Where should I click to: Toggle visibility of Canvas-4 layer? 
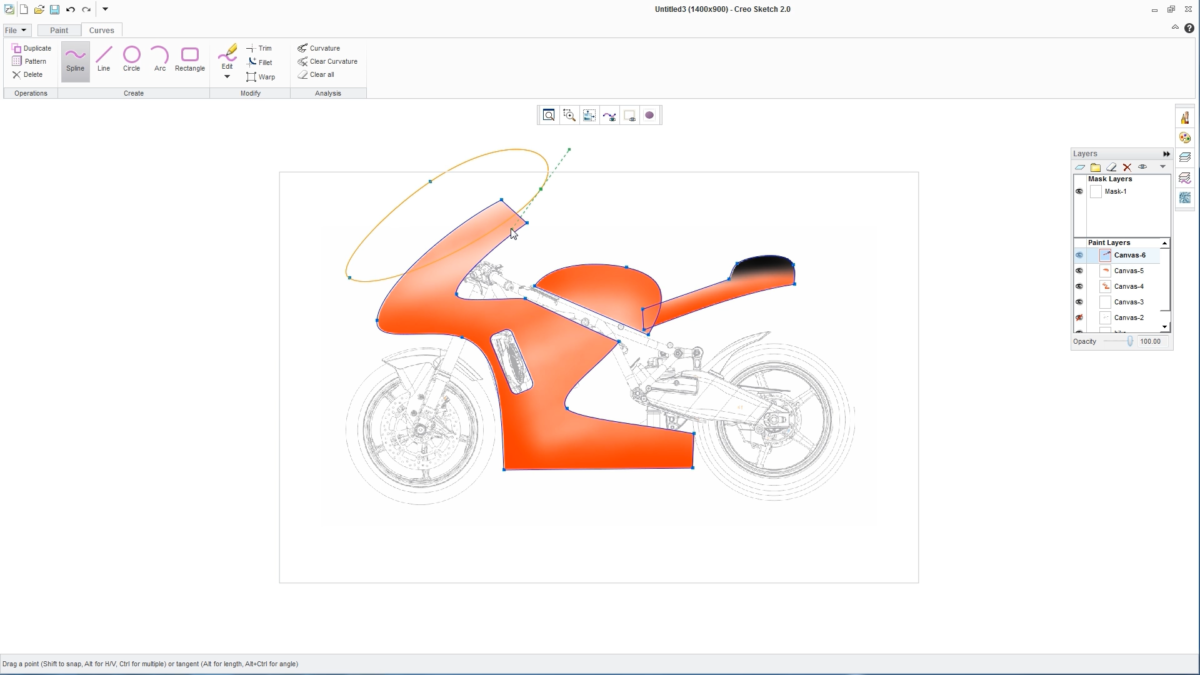coord(1079,286)
